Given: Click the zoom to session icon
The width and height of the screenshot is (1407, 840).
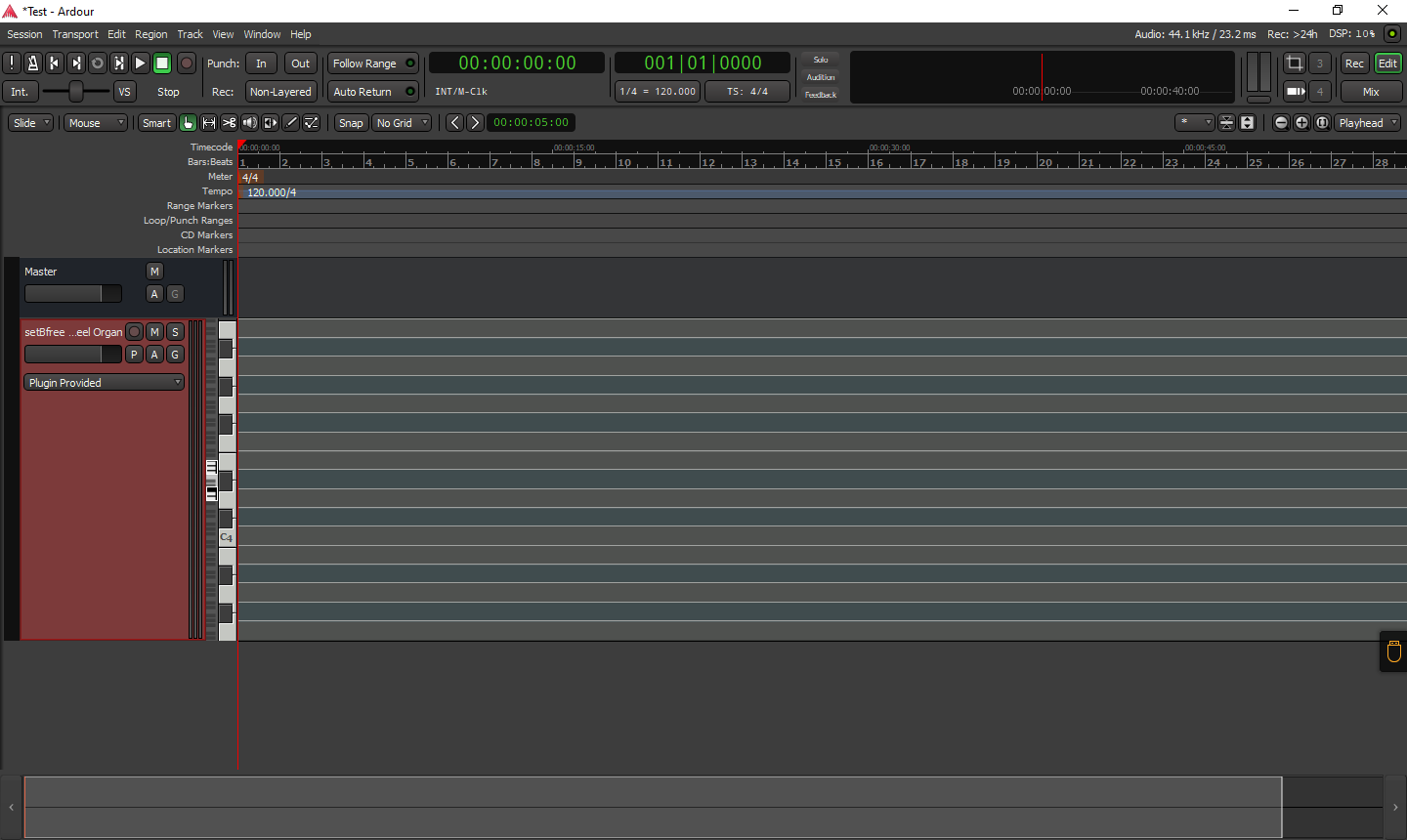Looking at the screenshot, I should 1323,123.
